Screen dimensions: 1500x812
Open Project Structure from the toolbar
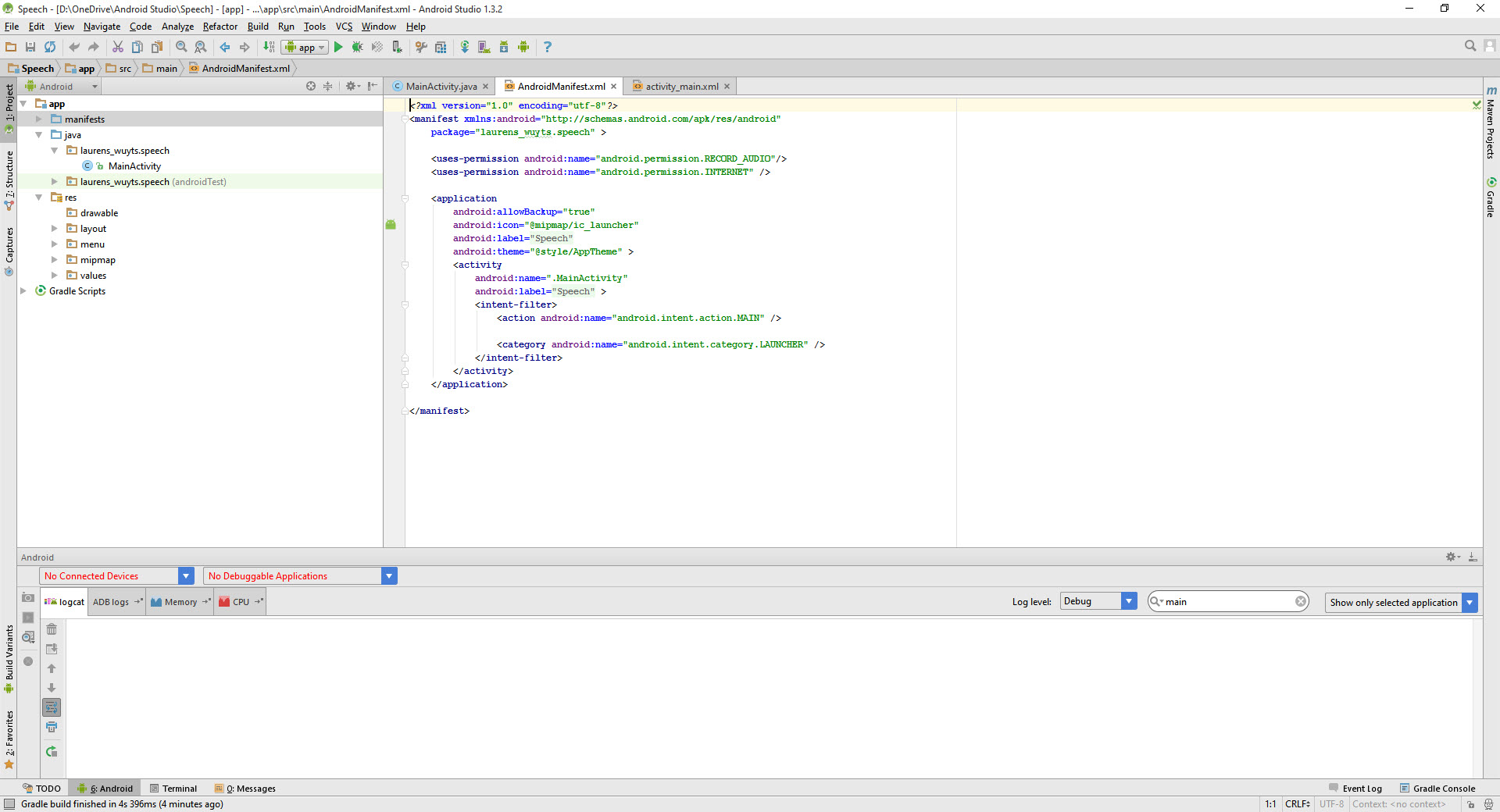441,47
